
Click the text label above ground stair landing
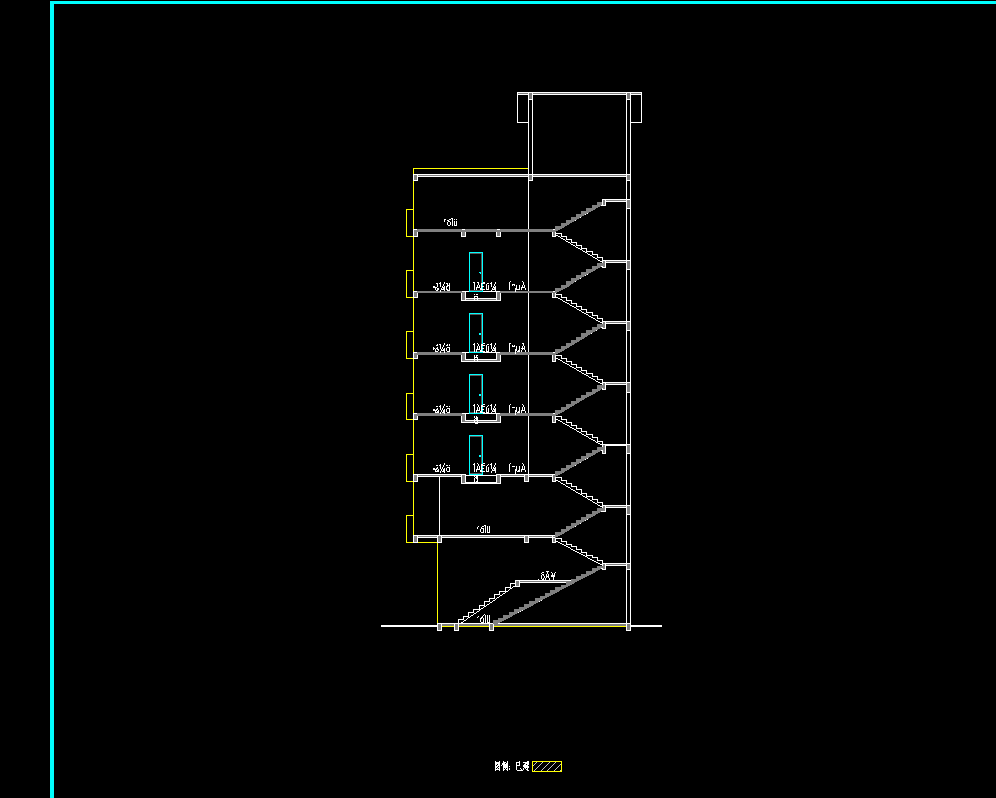click(547, 577)
